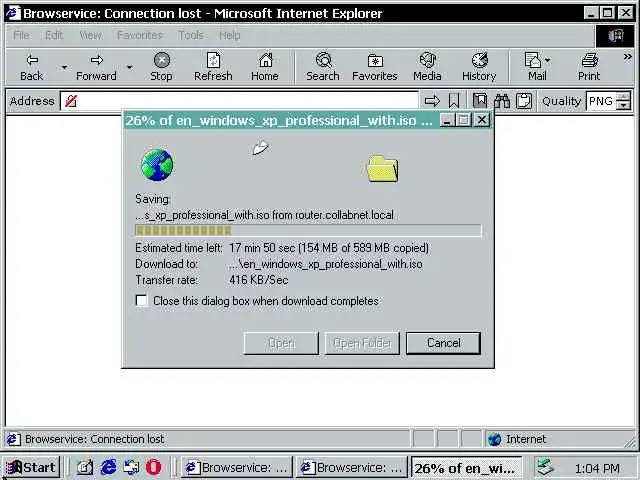Click the 'from router.collabnet.local' saving text
This screenshot has height=480, width=640.
click(333, 215)
